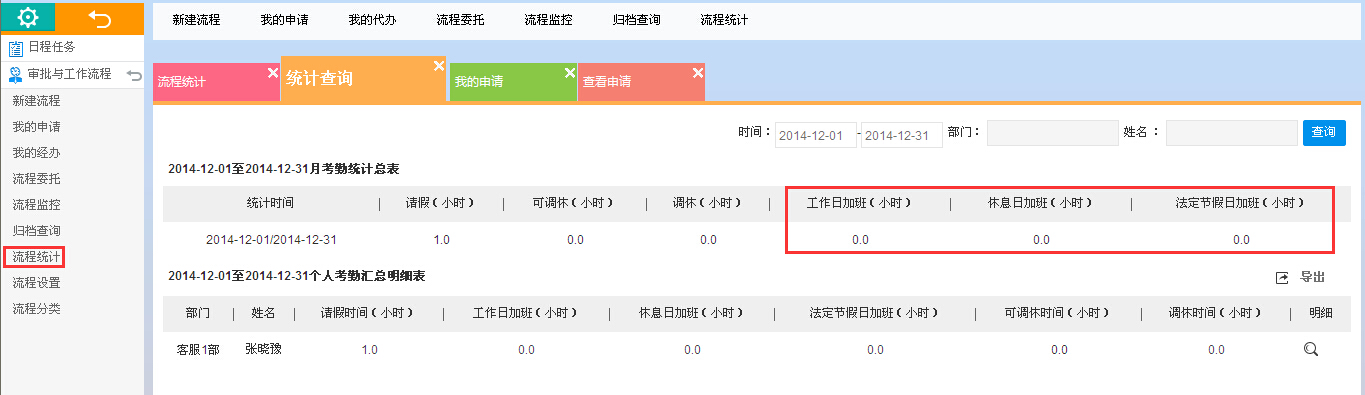This screenshot has height=395, width=1365.
Task: Click the 2014-12-01/2014-12-31 summary cell
Action: tap(271, 240)
